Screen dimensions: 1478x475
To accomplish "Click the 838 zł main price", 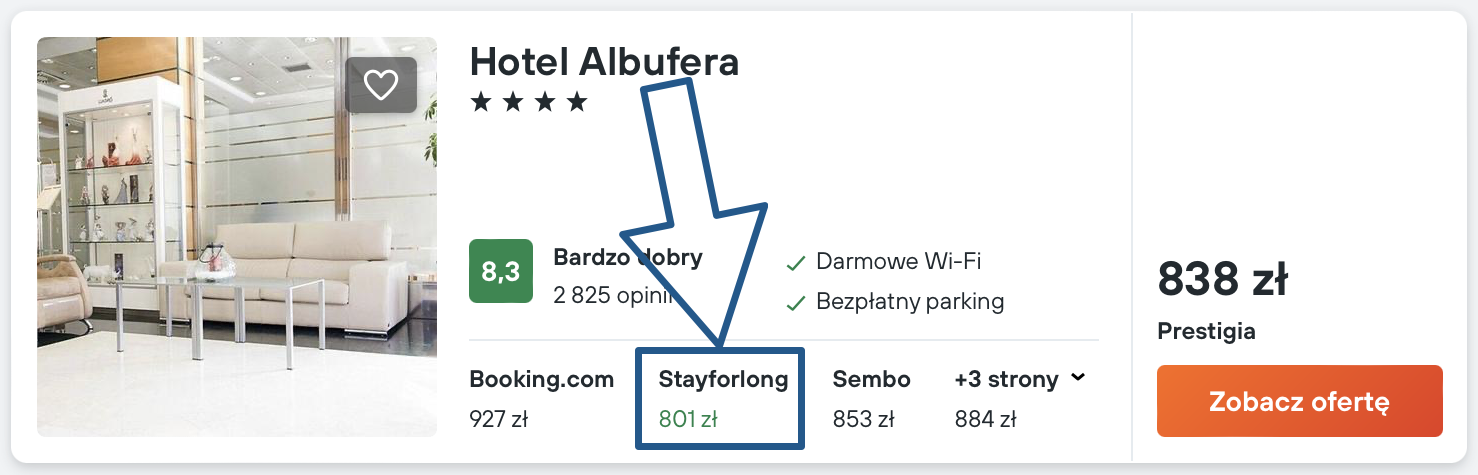I will 1222,279.
